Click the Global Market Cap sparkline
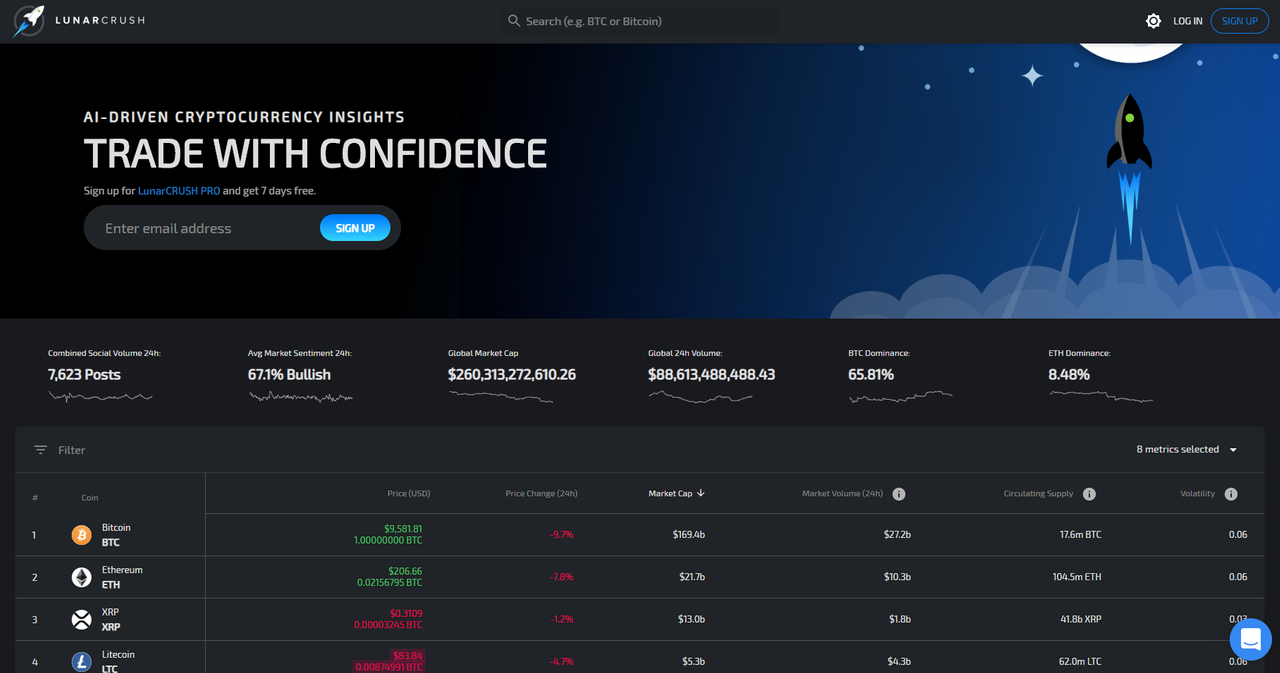 tap(500, 397)
